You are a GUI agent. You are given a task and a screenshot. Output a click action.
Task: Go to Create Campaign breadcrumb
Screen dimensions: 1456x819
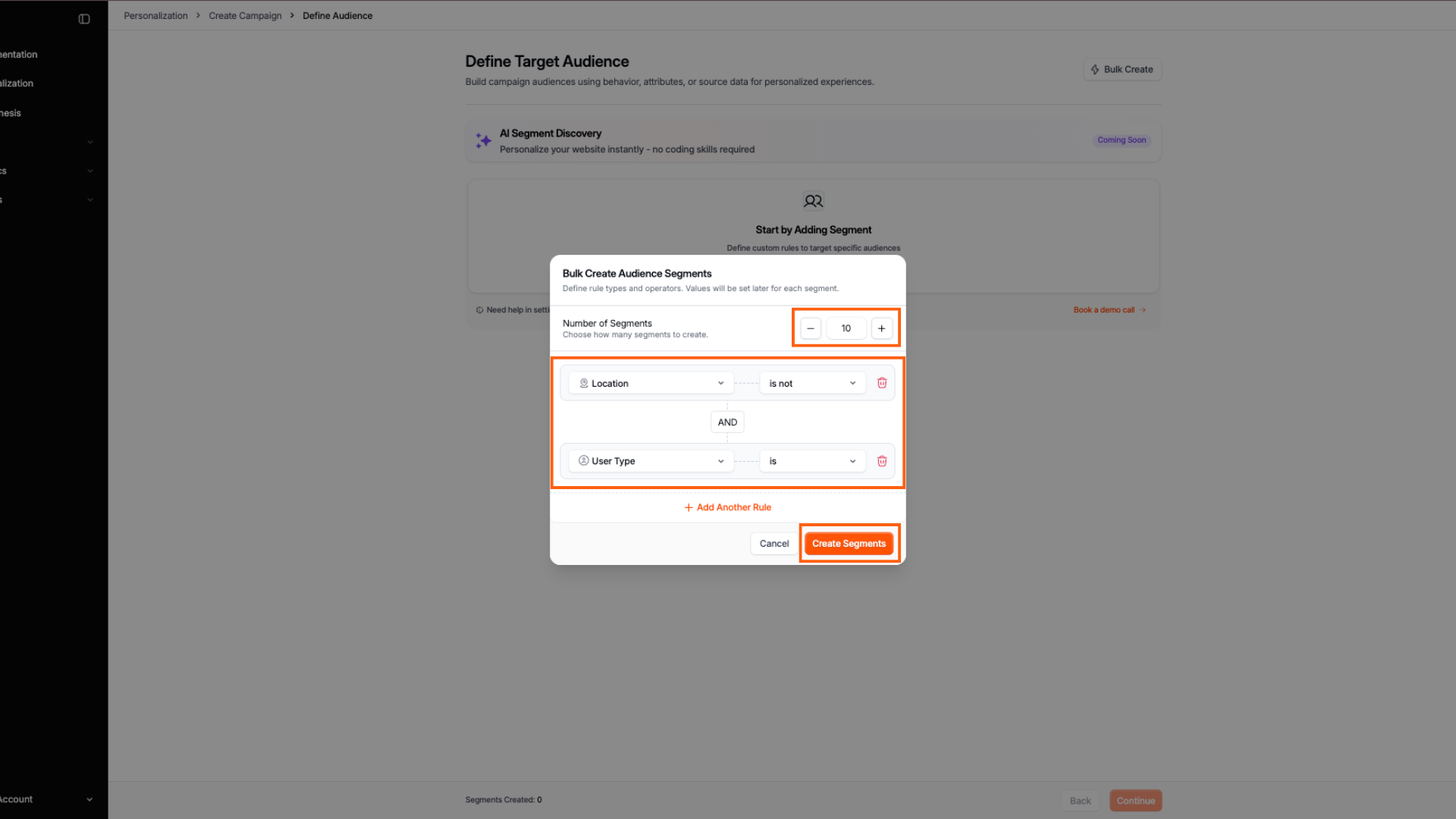[245, 16]
